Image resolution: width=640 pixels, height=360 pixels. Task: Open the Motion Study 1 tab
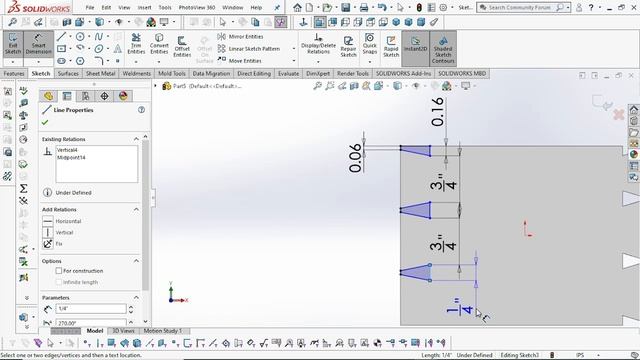162,331
